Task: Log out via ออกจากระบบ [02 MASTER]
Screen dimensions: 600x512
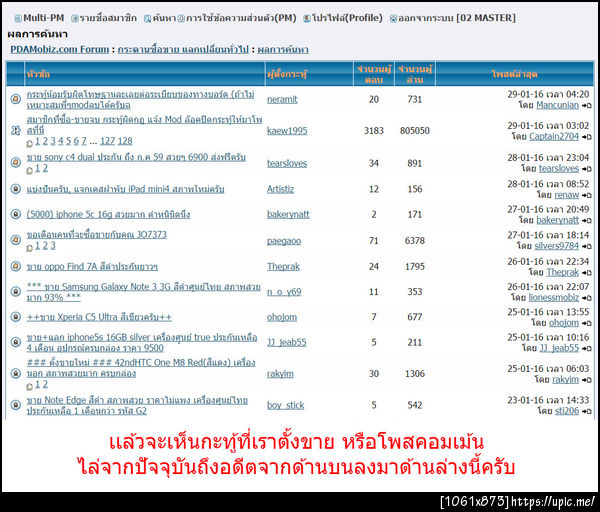Action: [x=453, y=18]
